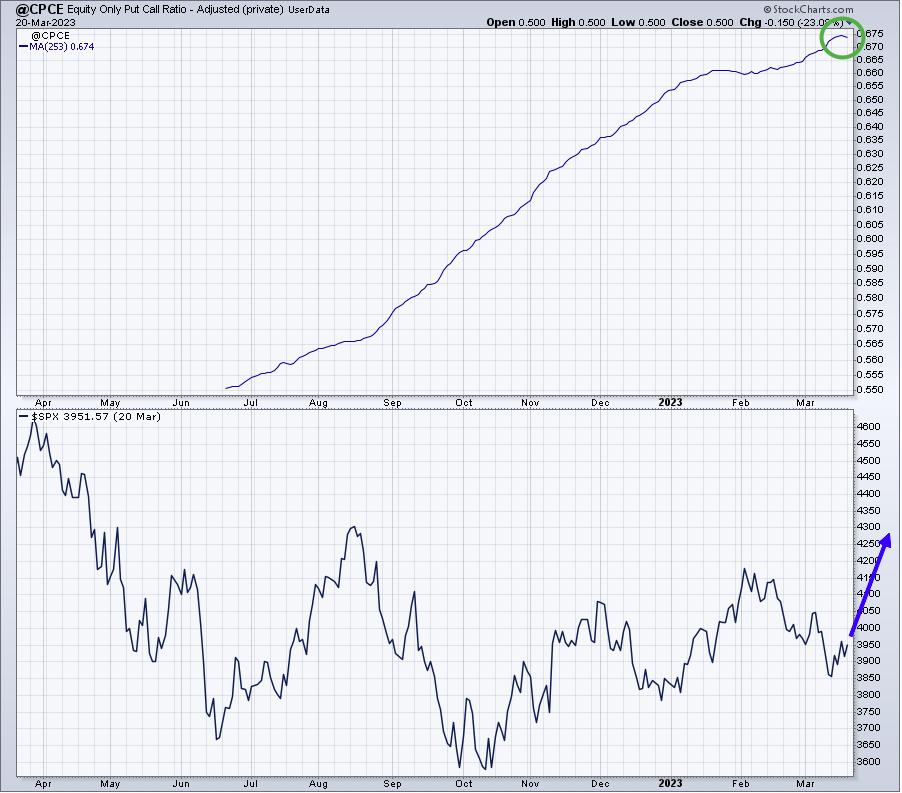Click the 4600 value on SPX axis

pyautogui.click(x=871, y=427)
